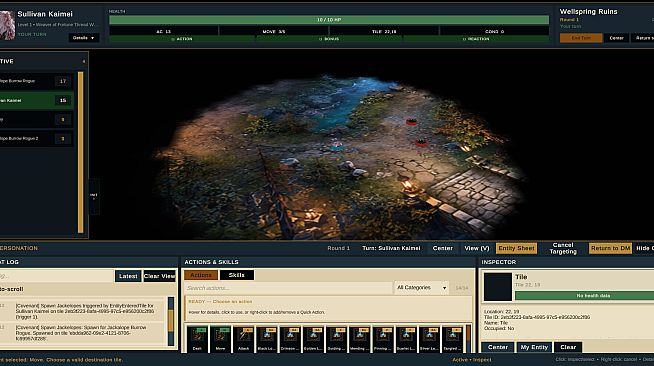
Task: Choose the Pinning skill icon
Action: coord(382,339)
